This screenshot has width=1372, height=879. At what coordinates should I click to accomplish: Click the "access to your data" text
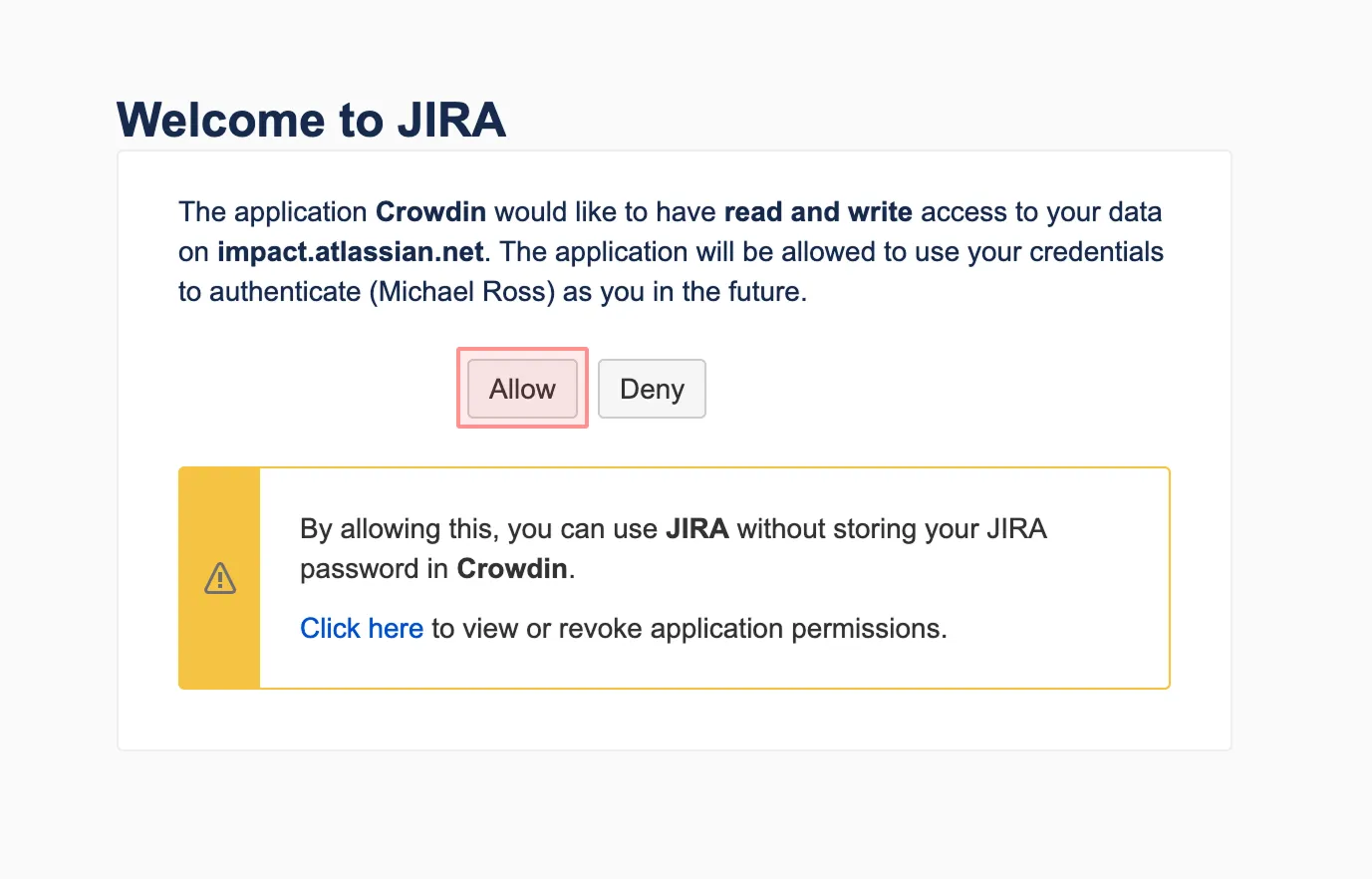(1041, 212)
